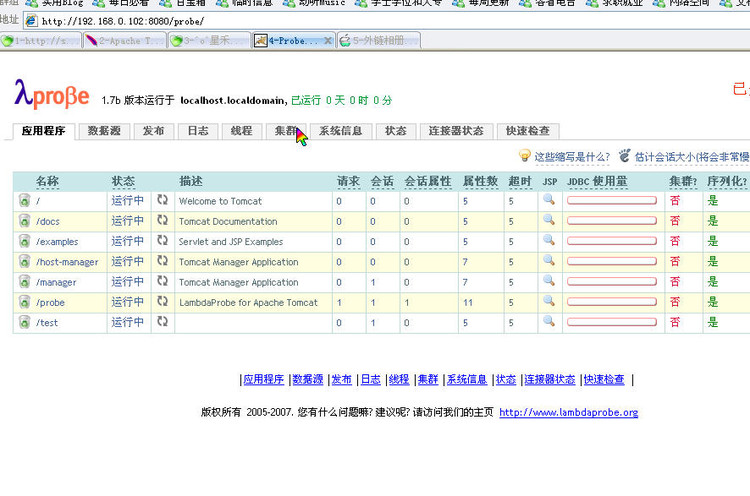
Task: Click the undeploy icon for /examples
Action: click(24, 241)
